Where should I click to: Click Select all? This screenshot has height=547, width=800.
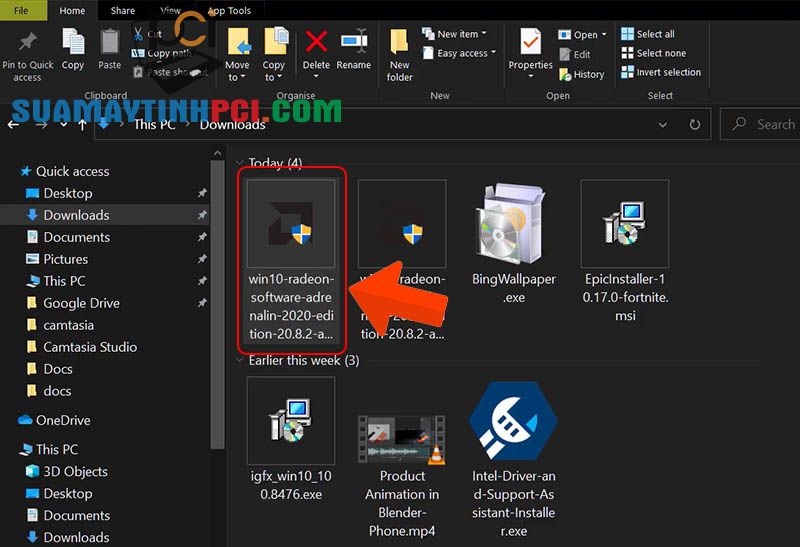pyautogui.click(x=648, y=34)
